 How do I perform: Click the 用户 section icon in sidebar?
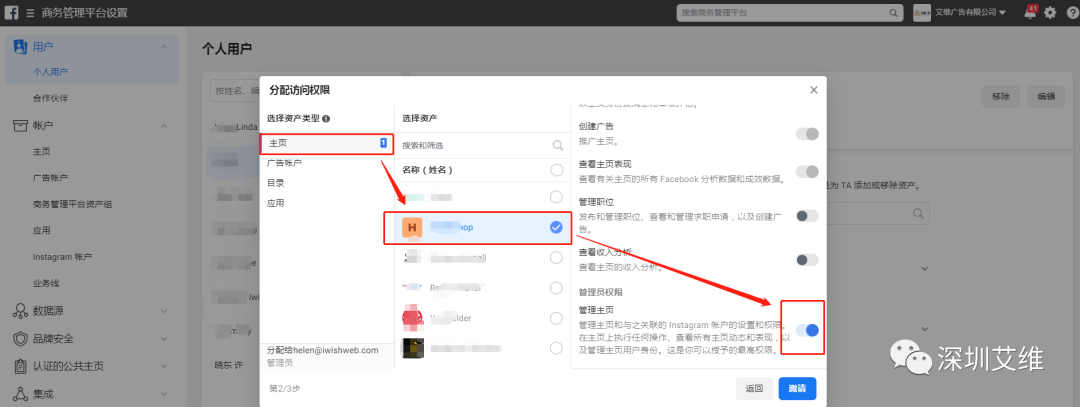tap(20, 47)
